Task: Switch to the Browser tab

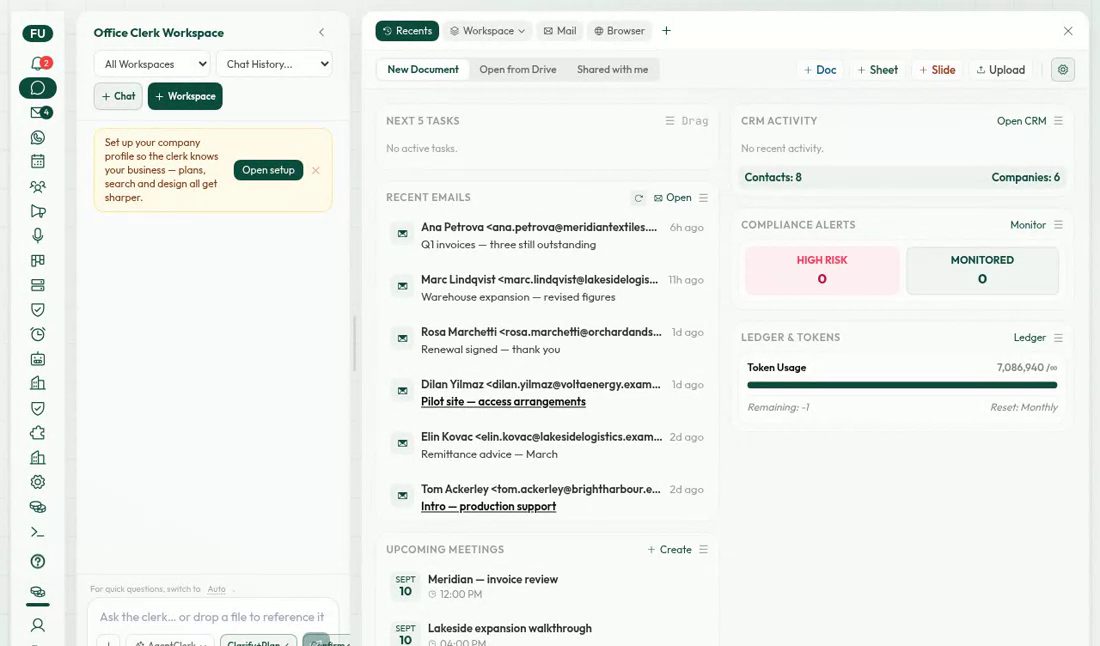Action: [x=619, y=31]
